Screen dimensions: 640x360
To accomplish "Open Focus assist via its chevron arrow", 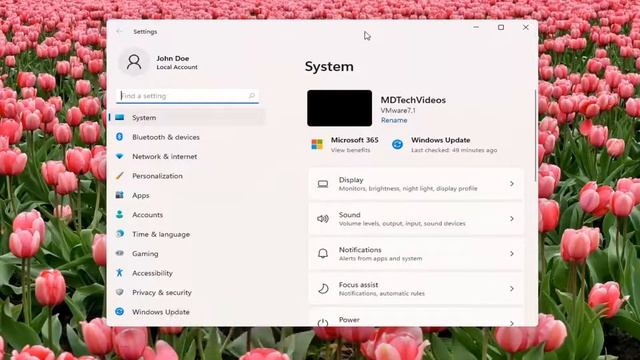I will [511, 289].
